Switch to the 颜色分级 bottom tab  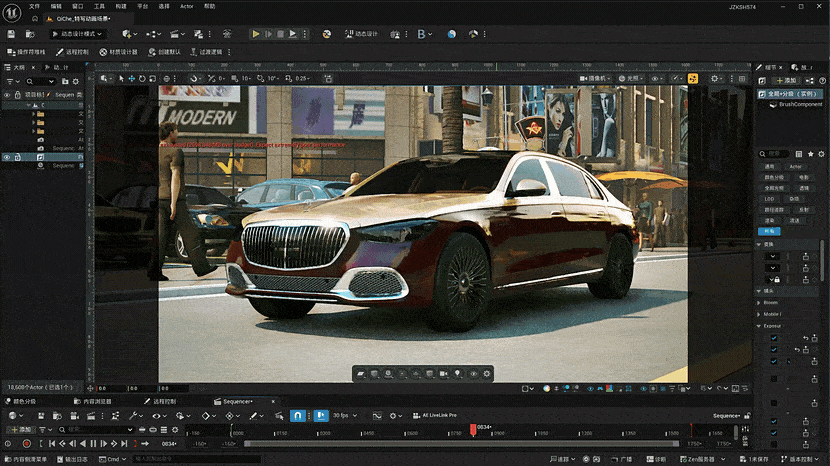tap(20, 401)
